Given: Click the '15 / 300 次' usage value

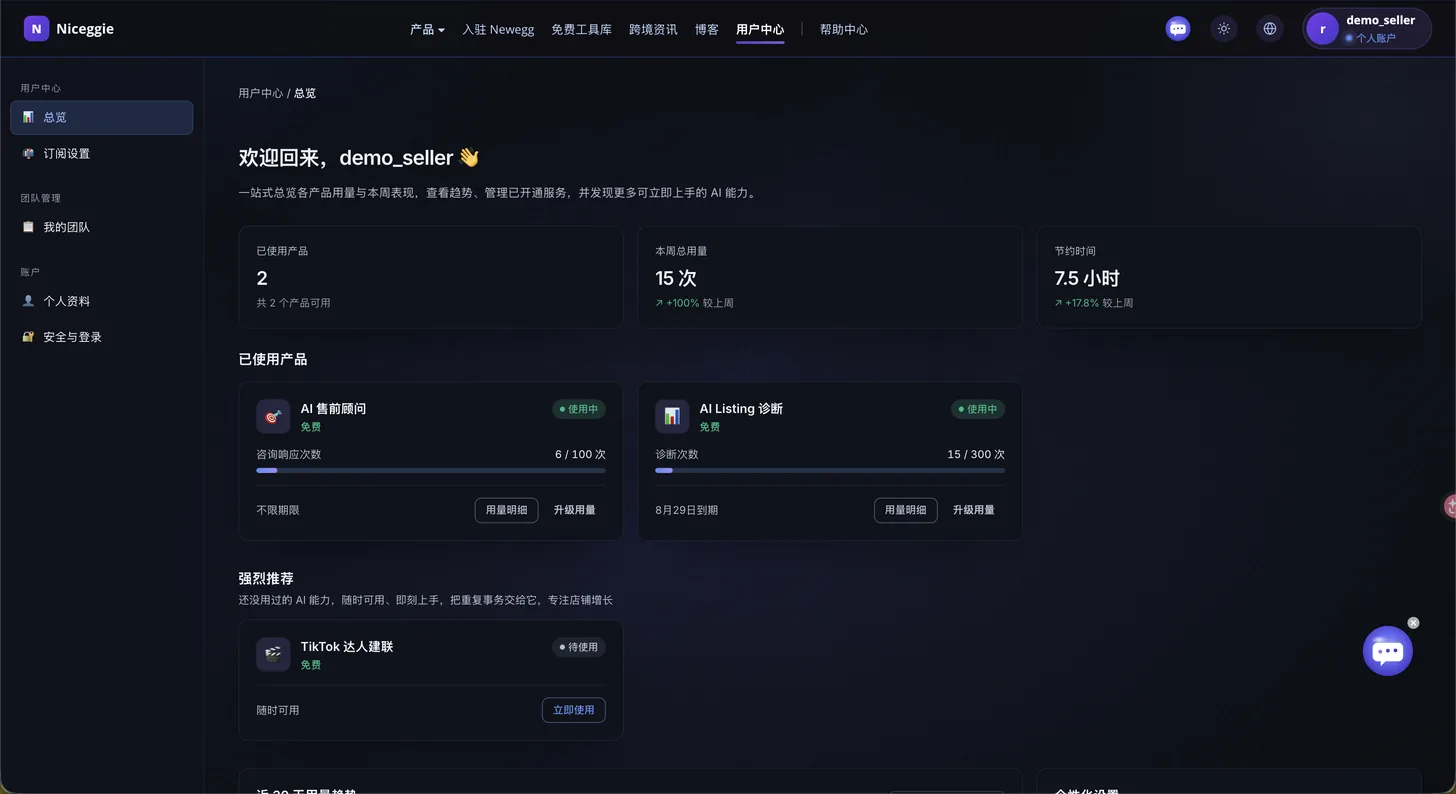Looking at the screenshot, I should [x=976, y=454].
